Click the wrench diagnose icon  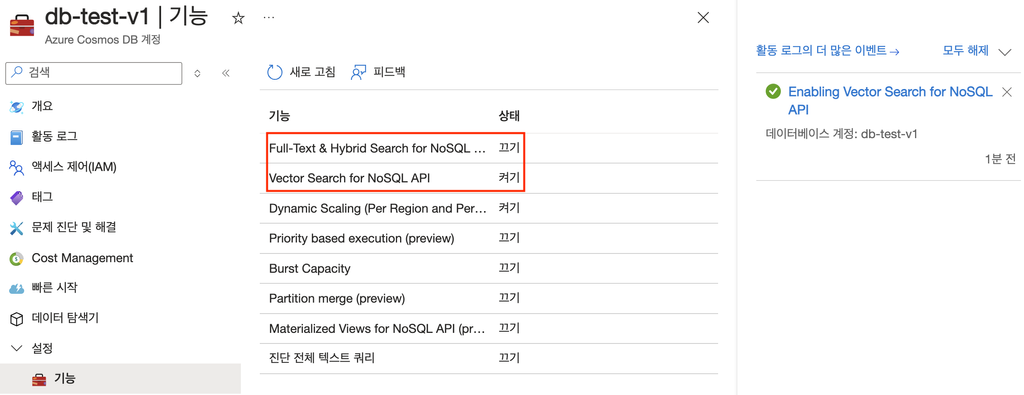17,228
